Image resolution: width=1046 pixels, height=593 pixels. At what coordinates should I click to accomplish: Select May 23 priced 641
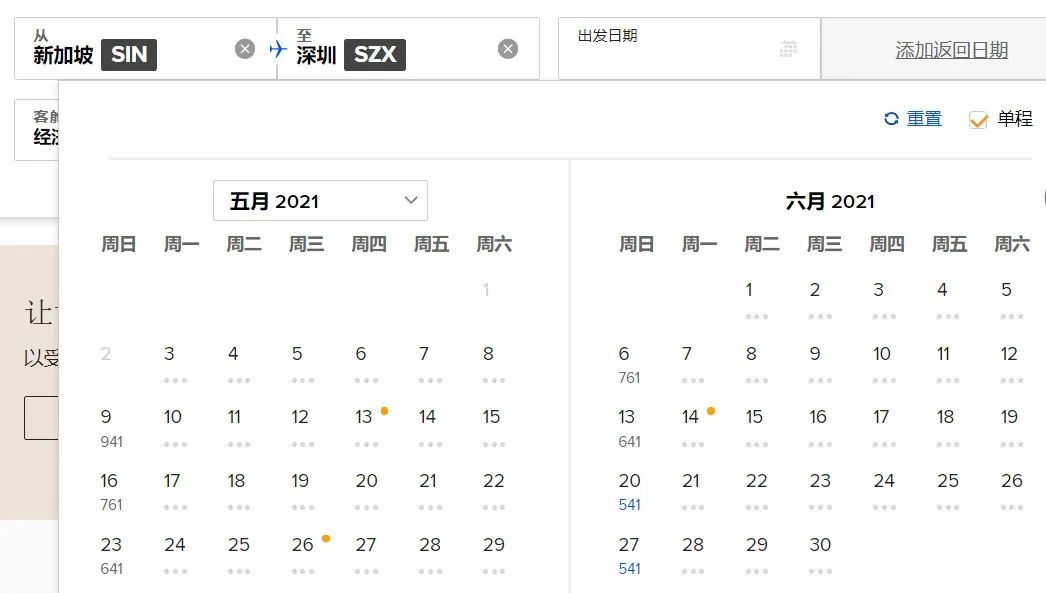pyautogui.click(x=111, y=555)
